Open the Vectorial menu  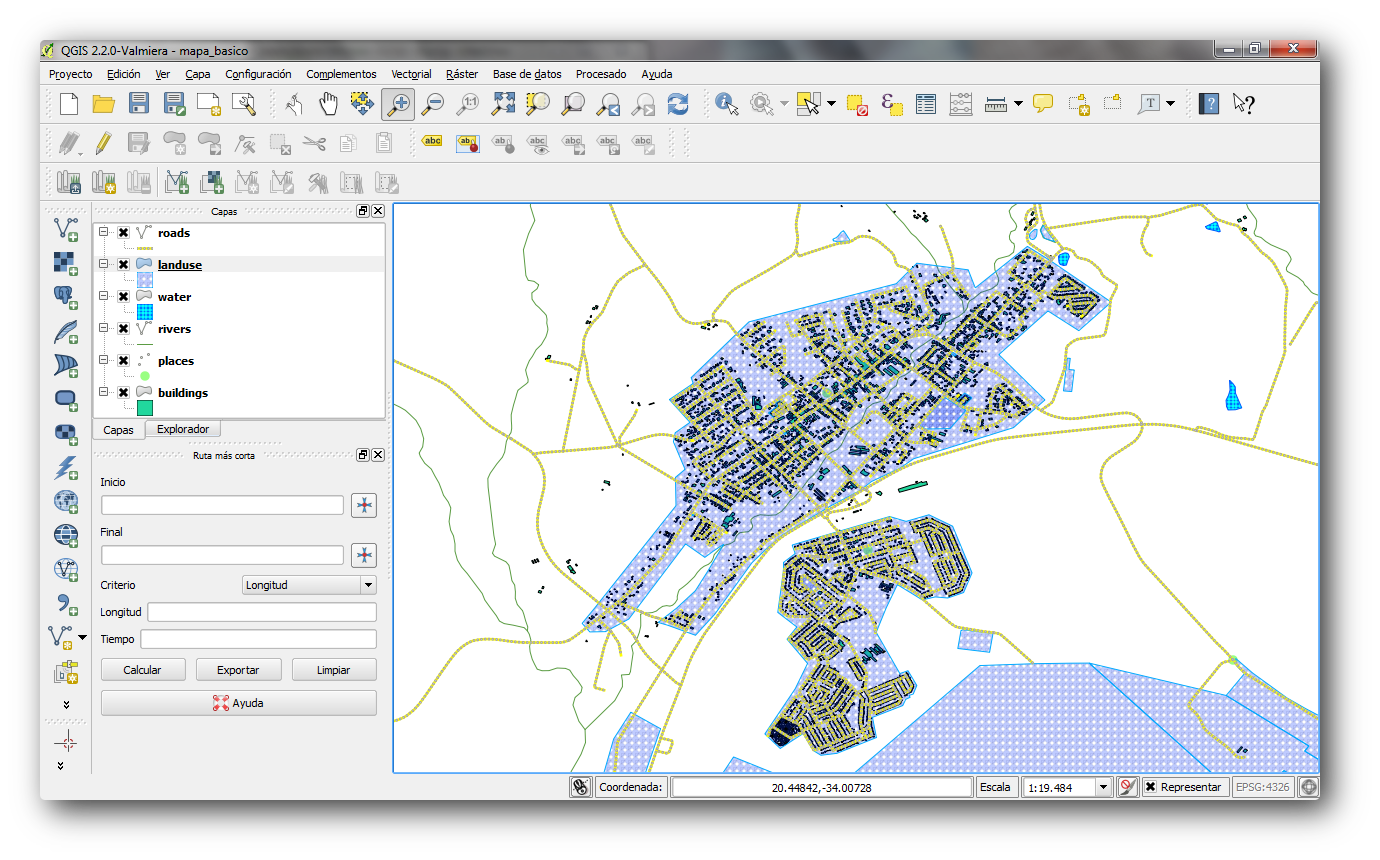(411, 74)
